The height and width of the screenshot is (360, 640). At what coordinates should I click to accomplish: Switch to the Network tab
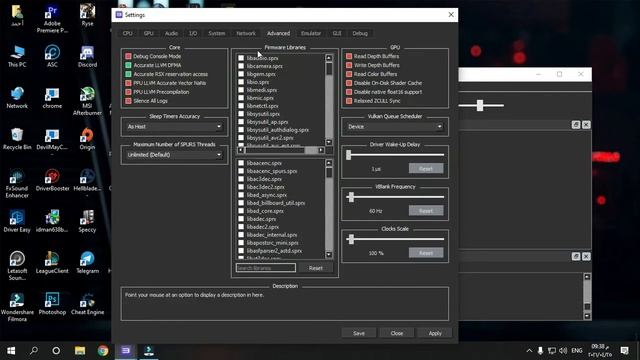point(246,33)
